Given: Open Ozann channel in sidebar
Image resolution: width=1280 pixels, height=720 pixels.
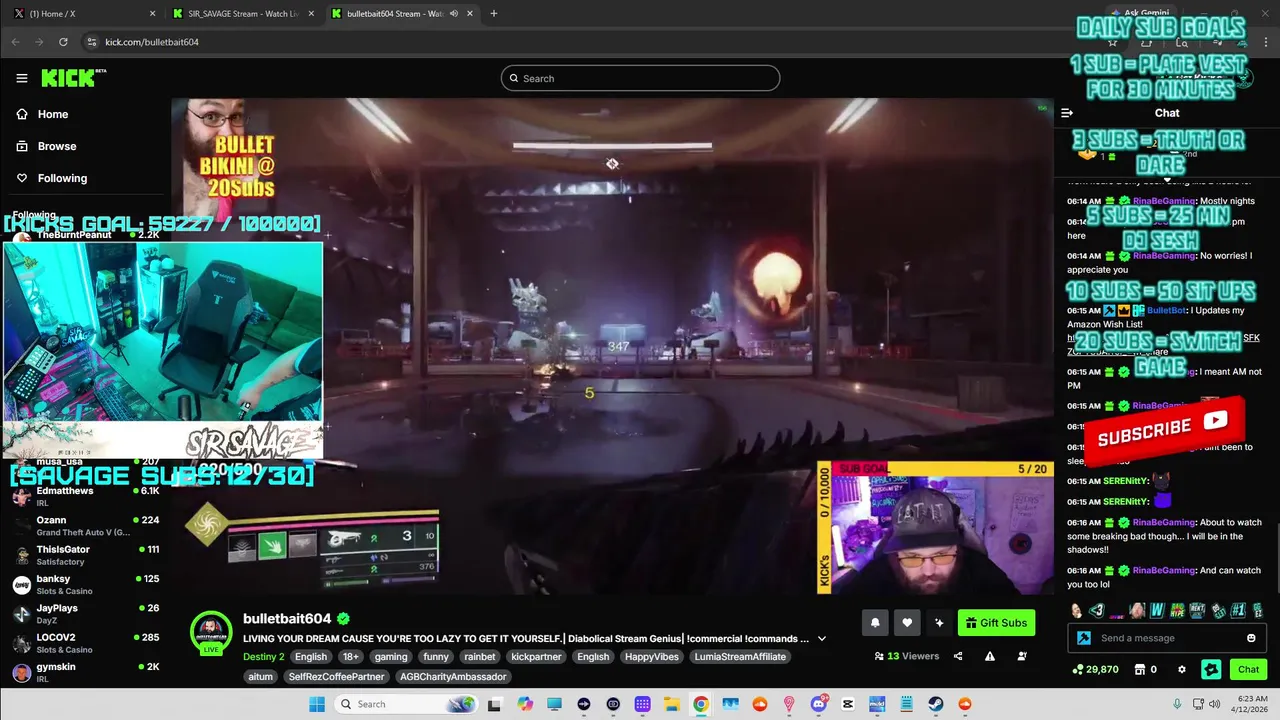Looking at the screenshot, I should pos(85,525).
